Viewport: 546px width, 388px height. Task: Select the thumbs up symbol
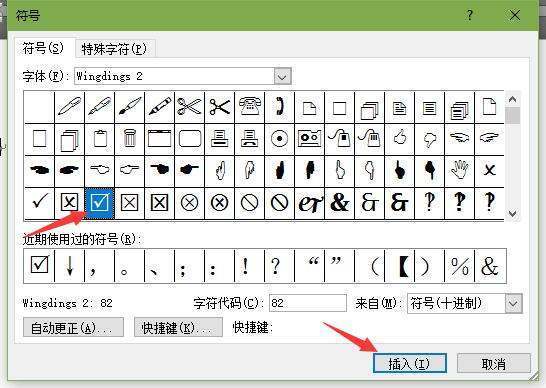[400, 139]
